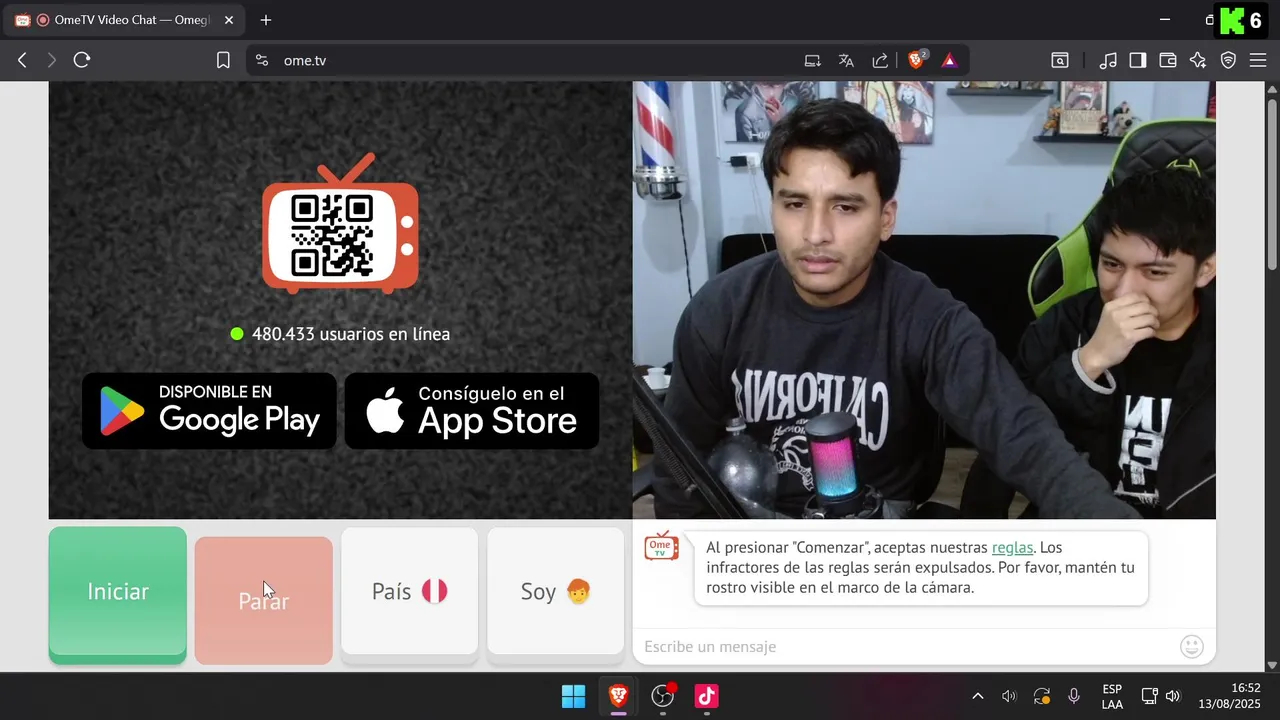Click Brave icon in taskbar
Image resolution: width=1280 pixels, height=720 pixels.
pyautogui.click(x=619, y=696)
